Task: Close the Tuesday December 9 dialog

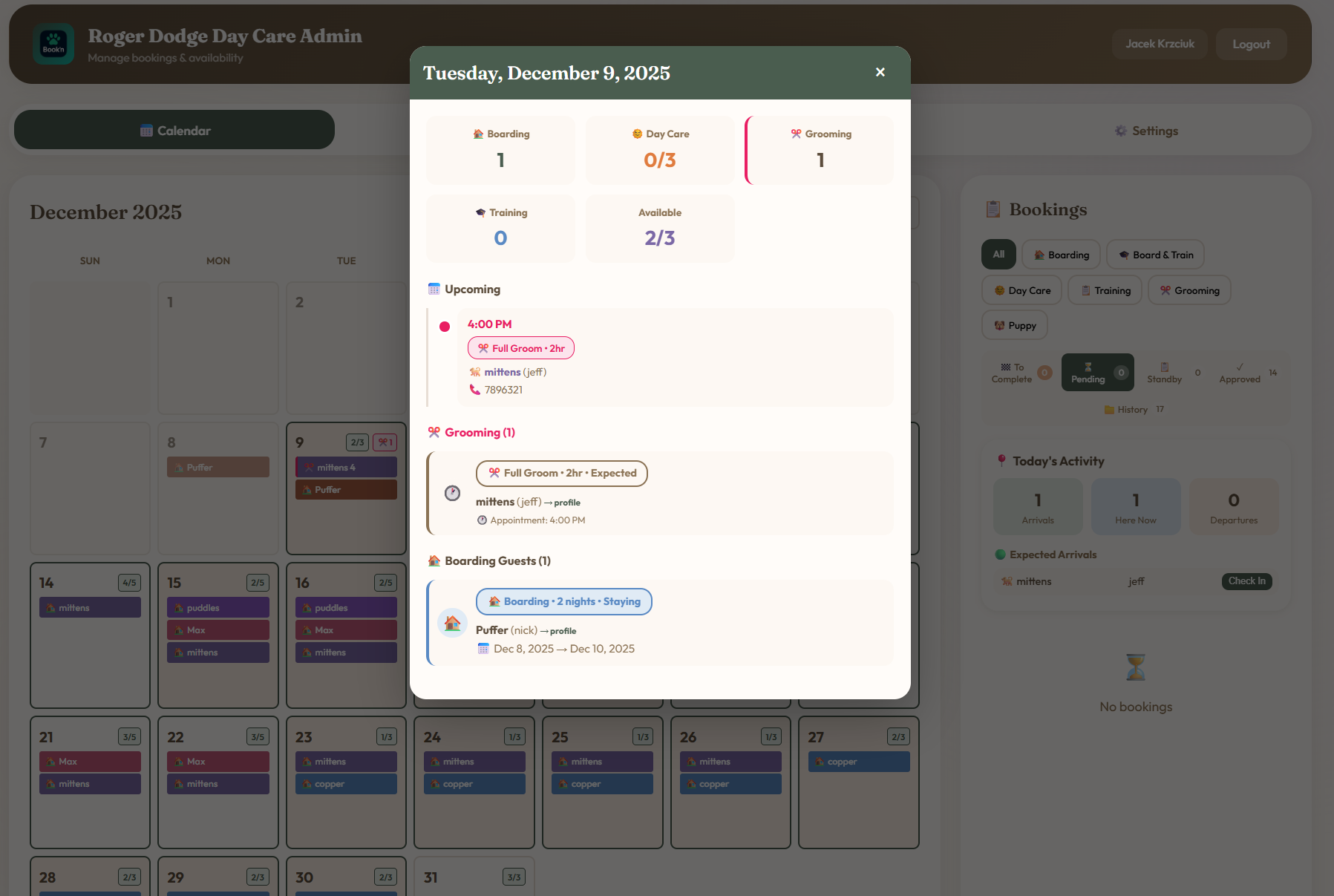Action: coord(880,72)
